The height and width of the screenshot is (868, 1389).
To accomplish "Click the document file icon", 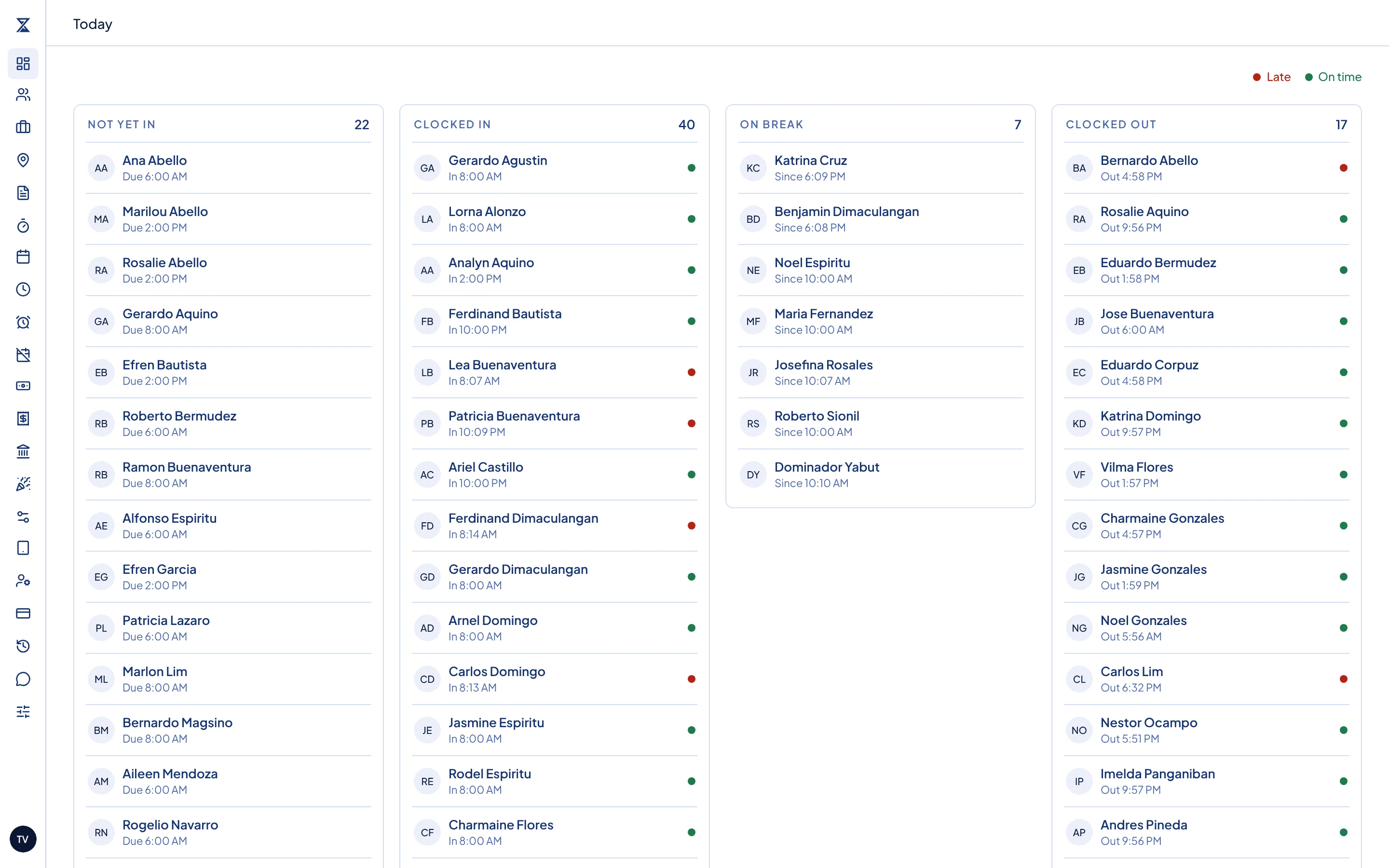I will [23, 193].
